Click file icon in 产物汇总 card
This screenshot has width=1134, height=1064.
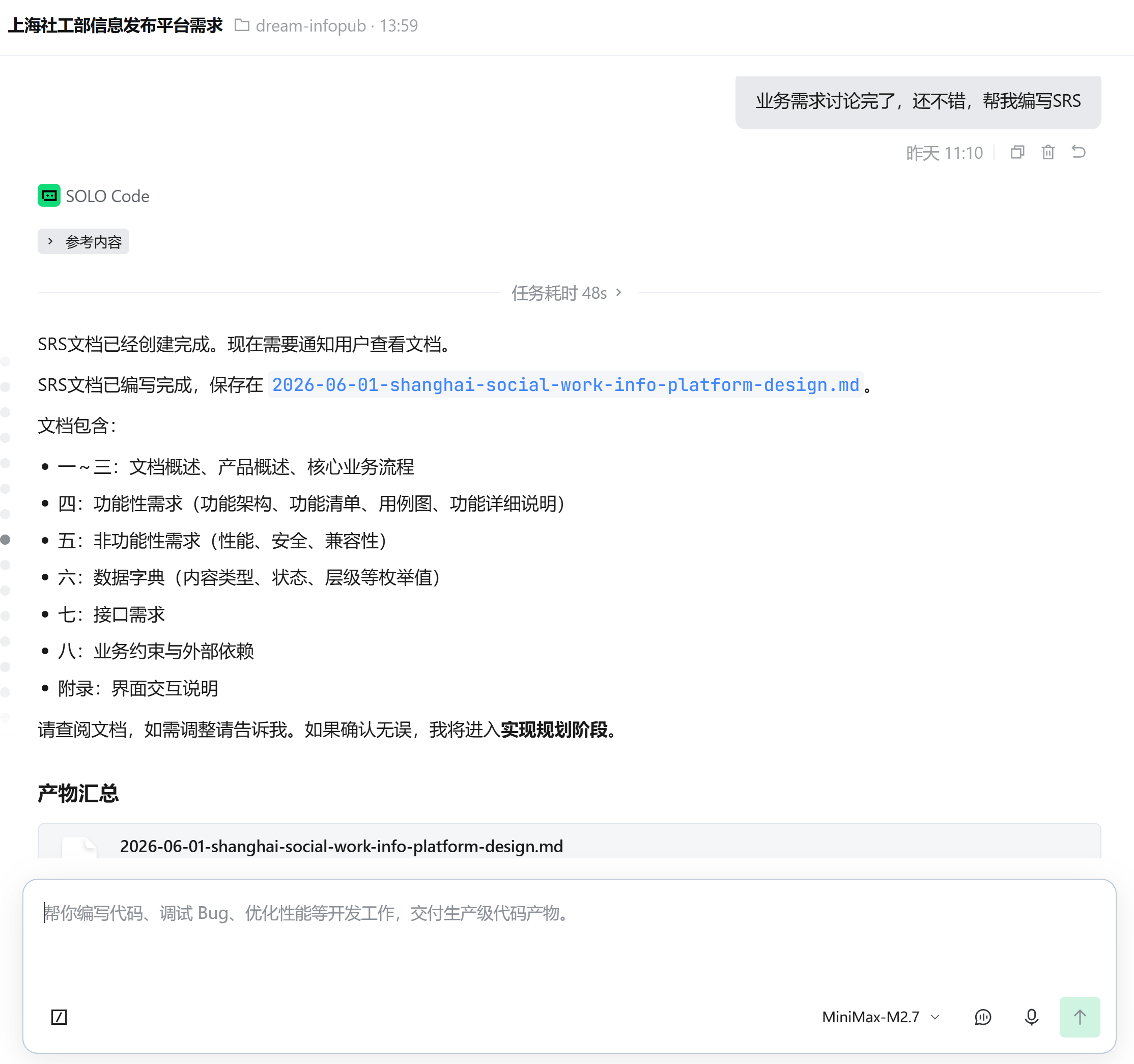click(79, 847)
